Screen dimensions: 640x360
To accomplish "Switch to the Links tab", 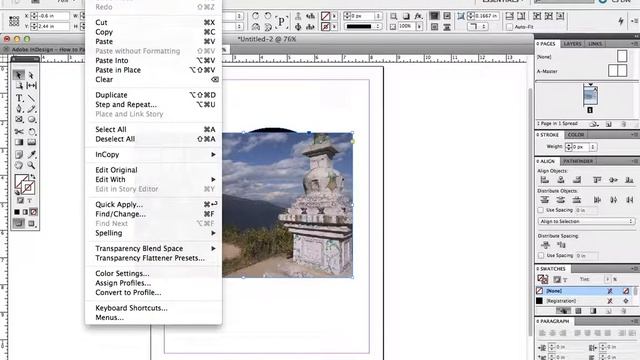I will 595,44.
